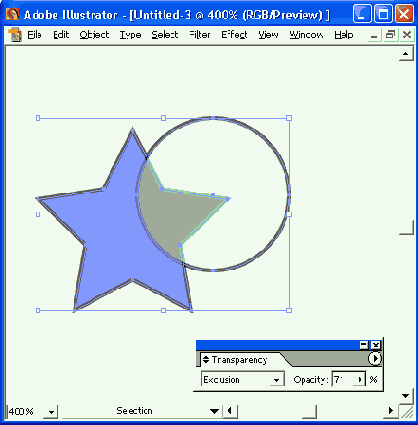Image resolution: width=418 pixels, height=425 pixels.
Task: Open the status bar Selection popup menu
Action: (215, 411)
